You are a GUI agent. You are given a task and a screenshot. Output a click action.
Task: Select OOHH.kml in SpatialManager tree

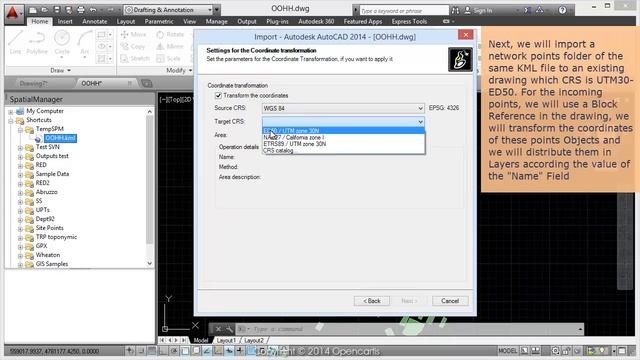click(x=60, y=138)
